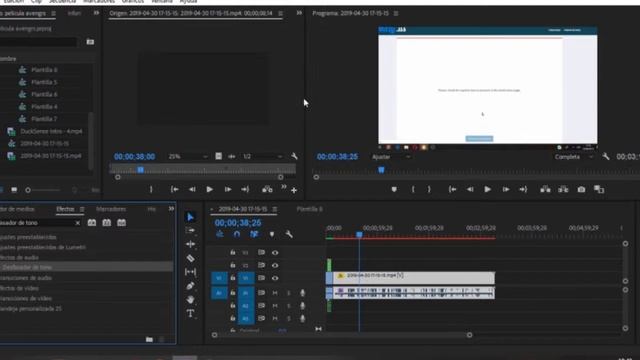Select the Selection arrow tool
The image size is (640, 360).
[190, 217]
